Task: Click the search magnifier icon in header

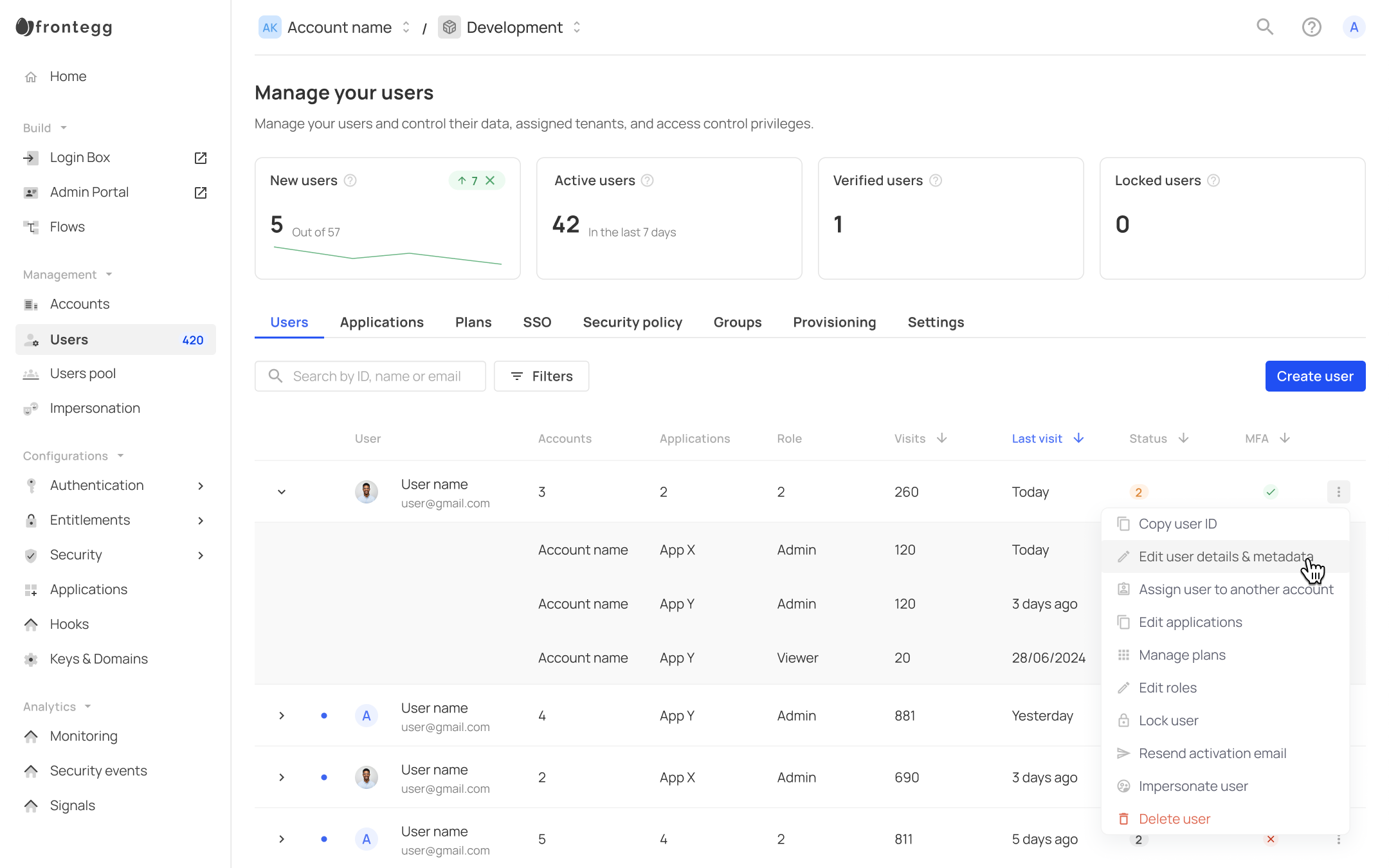Action: (x=1265, y=27)
